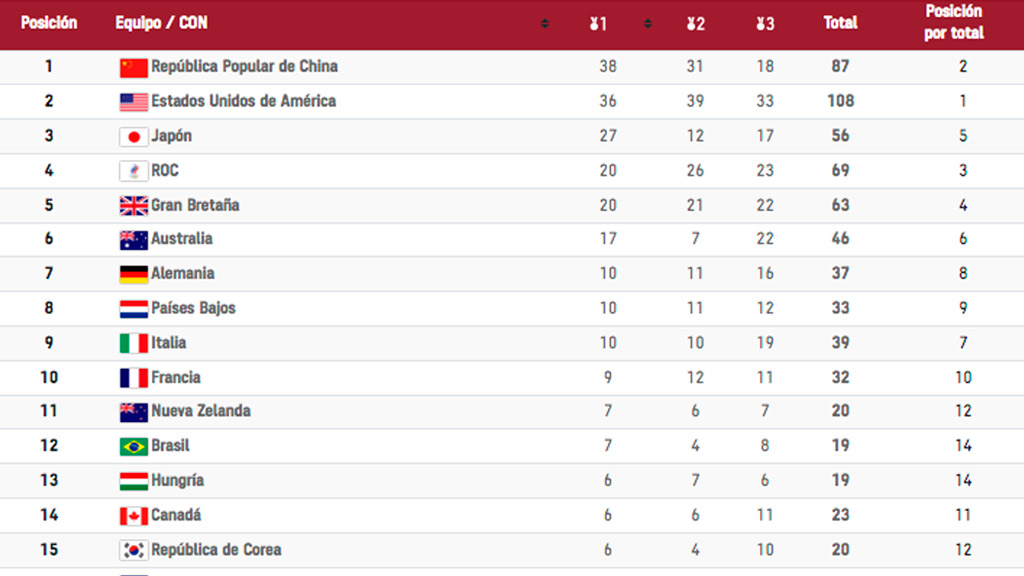
Task: Click the ROC emblem icon
Action: tap(134, 172)
